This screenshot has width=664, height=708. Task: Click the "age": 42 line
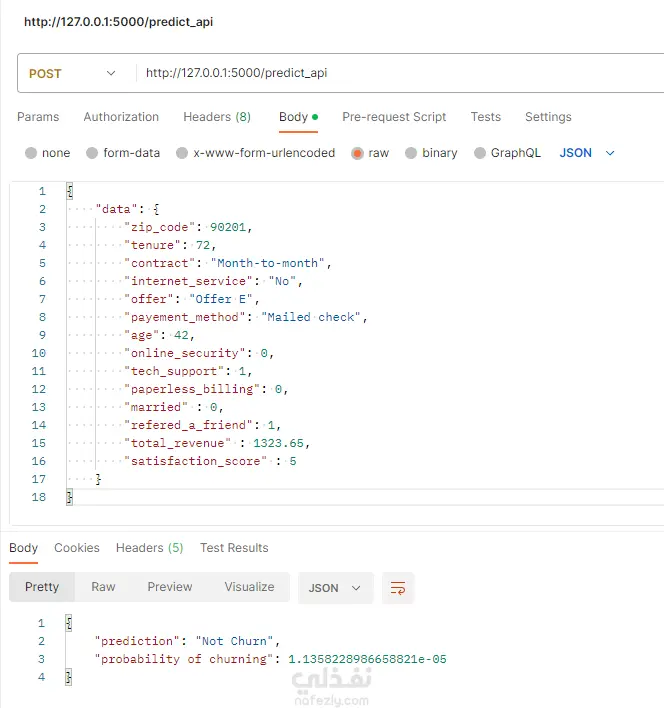(x=159, y=335)
